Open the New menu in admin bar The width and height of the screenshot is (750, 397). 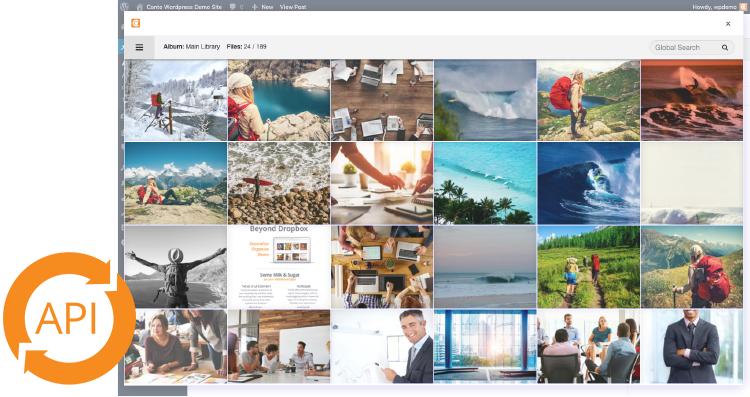[263, 7]
